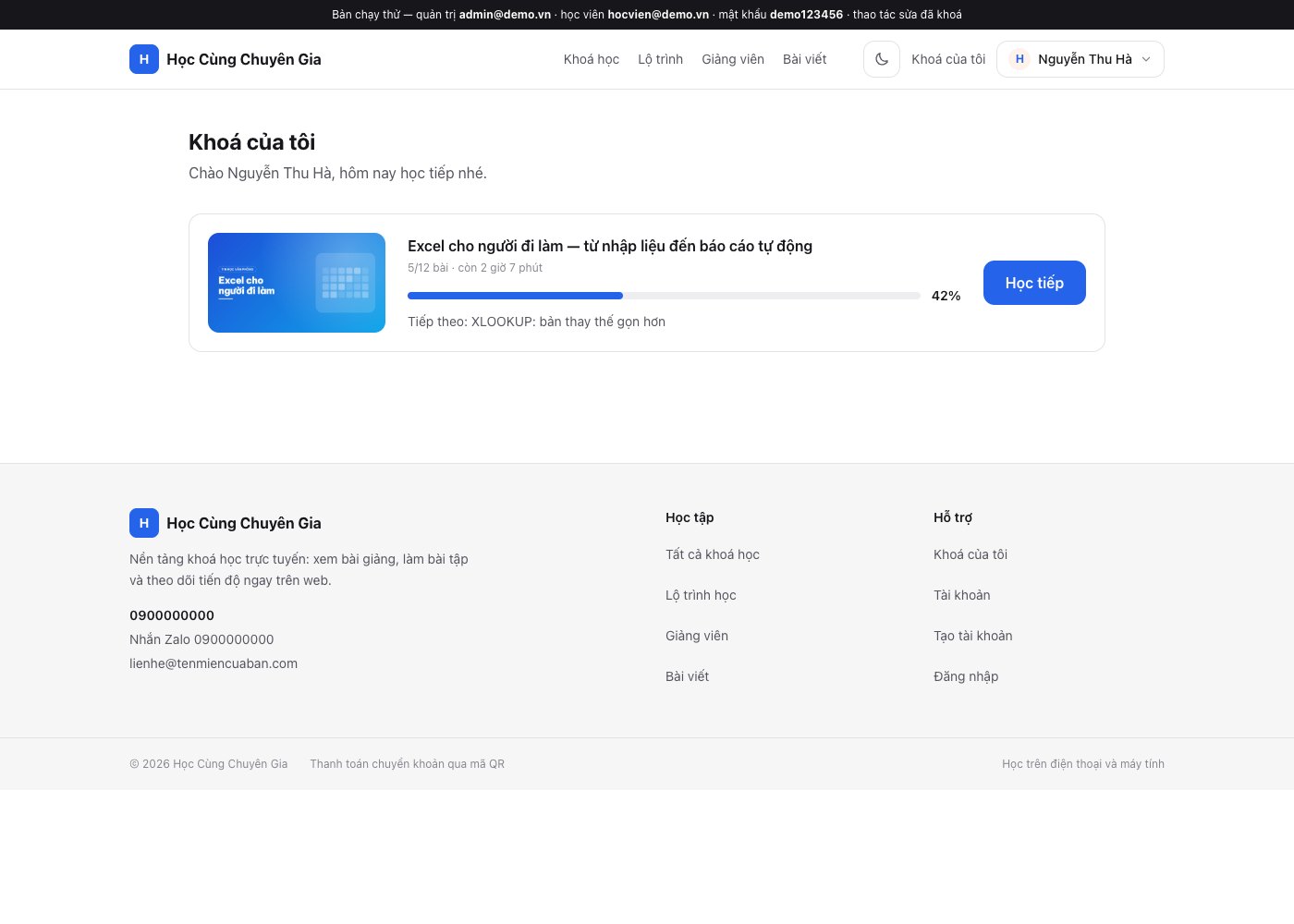The image size is (1294, 924).
Task: Open footer link Tài khoản
Action: [x=962, y=595]
